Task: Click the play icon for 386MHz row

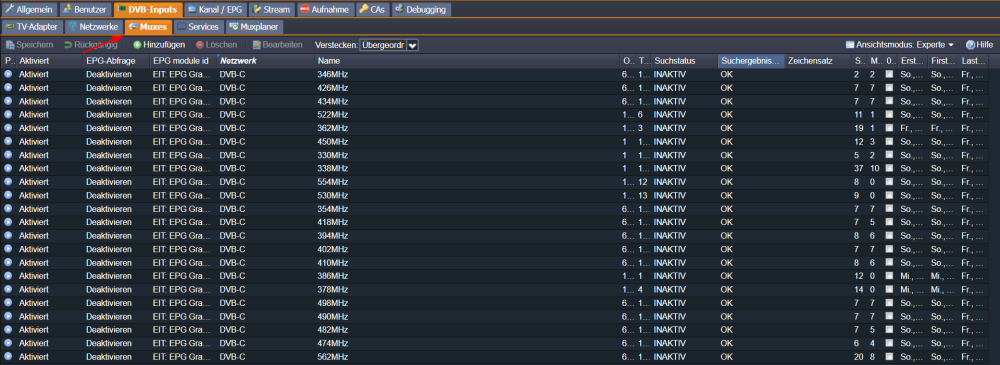Action: pos(8,276)
